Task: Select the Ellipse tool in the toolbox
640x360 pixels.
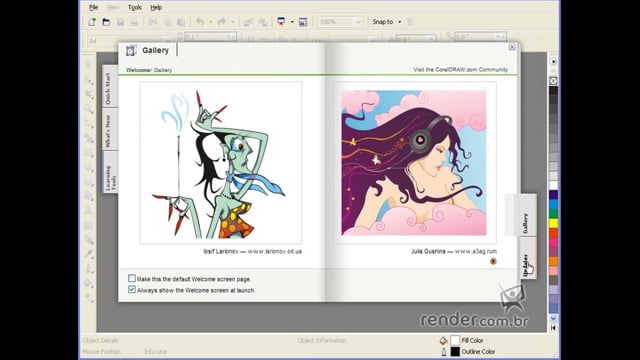Action: [x=89, y=167]
